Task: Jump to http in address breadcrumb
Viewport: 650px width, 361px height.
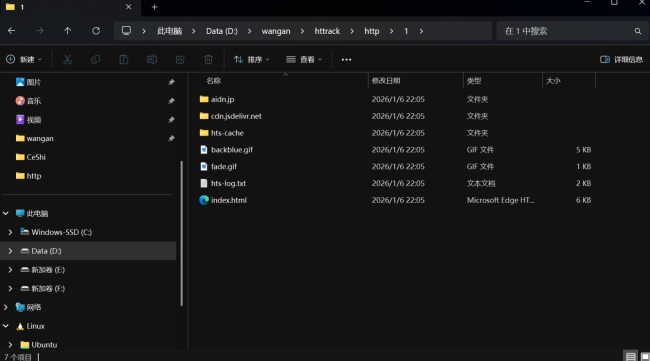Action: pyautogui.click(x=372, y=31)
